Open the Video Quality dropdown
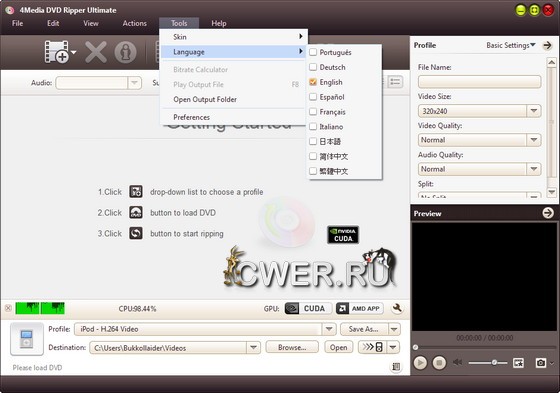 (534, 140)
